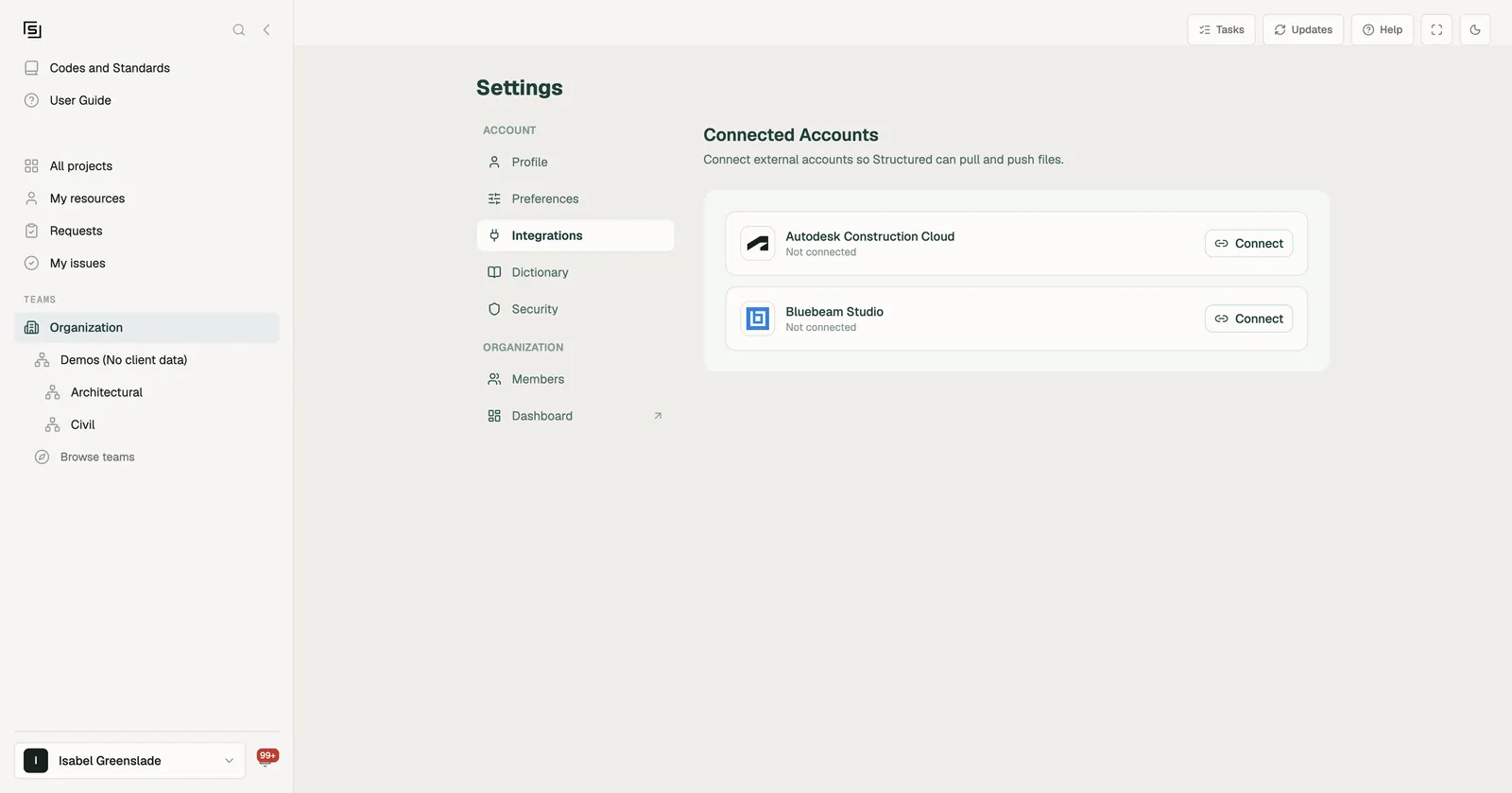The width and height of the screenshot is (1512, 793).
Task: Click the Browse teams compass icon
Action: (x=42, y=457)
